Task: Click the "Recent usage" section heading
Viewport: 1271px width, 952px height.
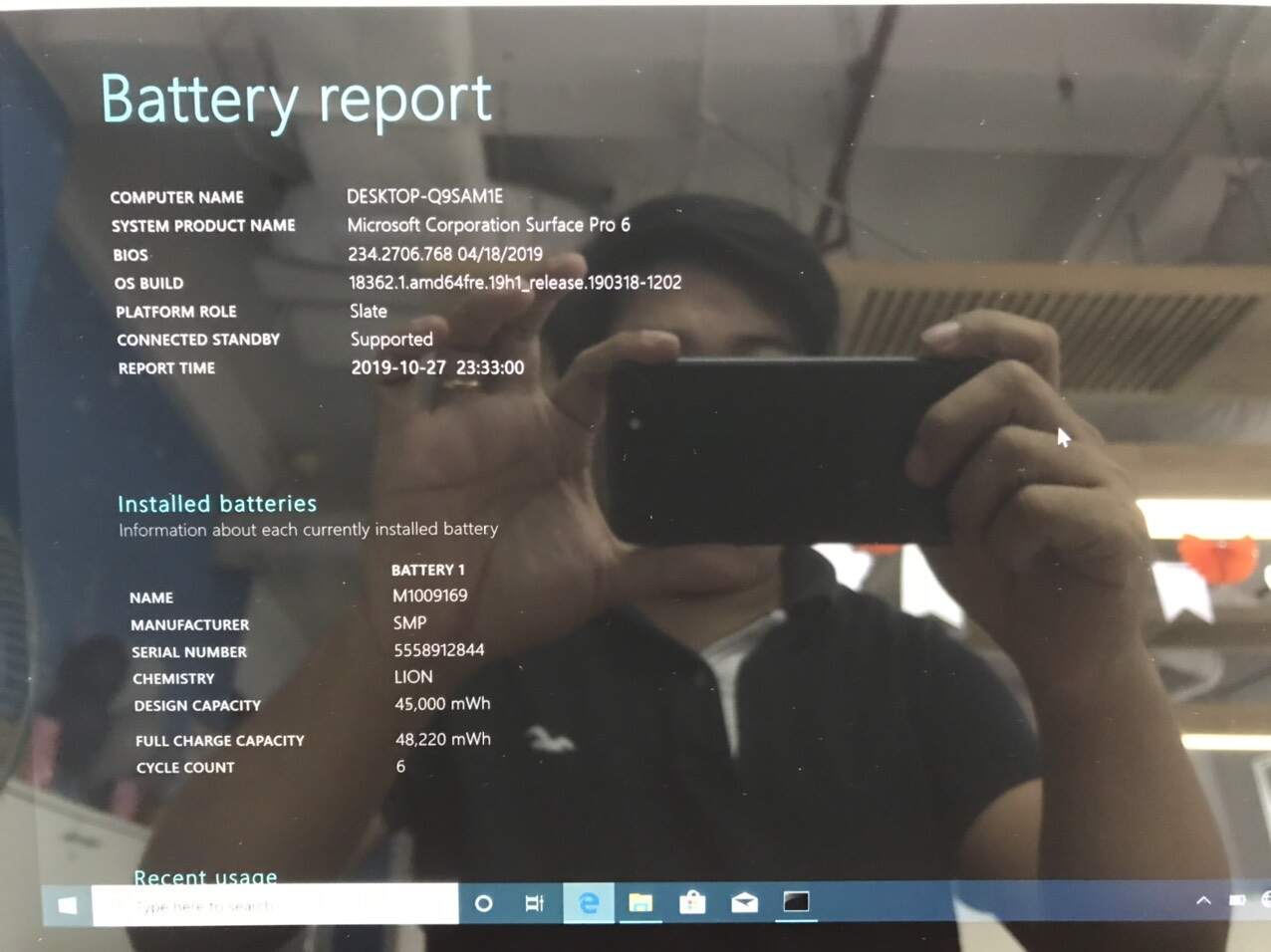Action: coord(205,876)
